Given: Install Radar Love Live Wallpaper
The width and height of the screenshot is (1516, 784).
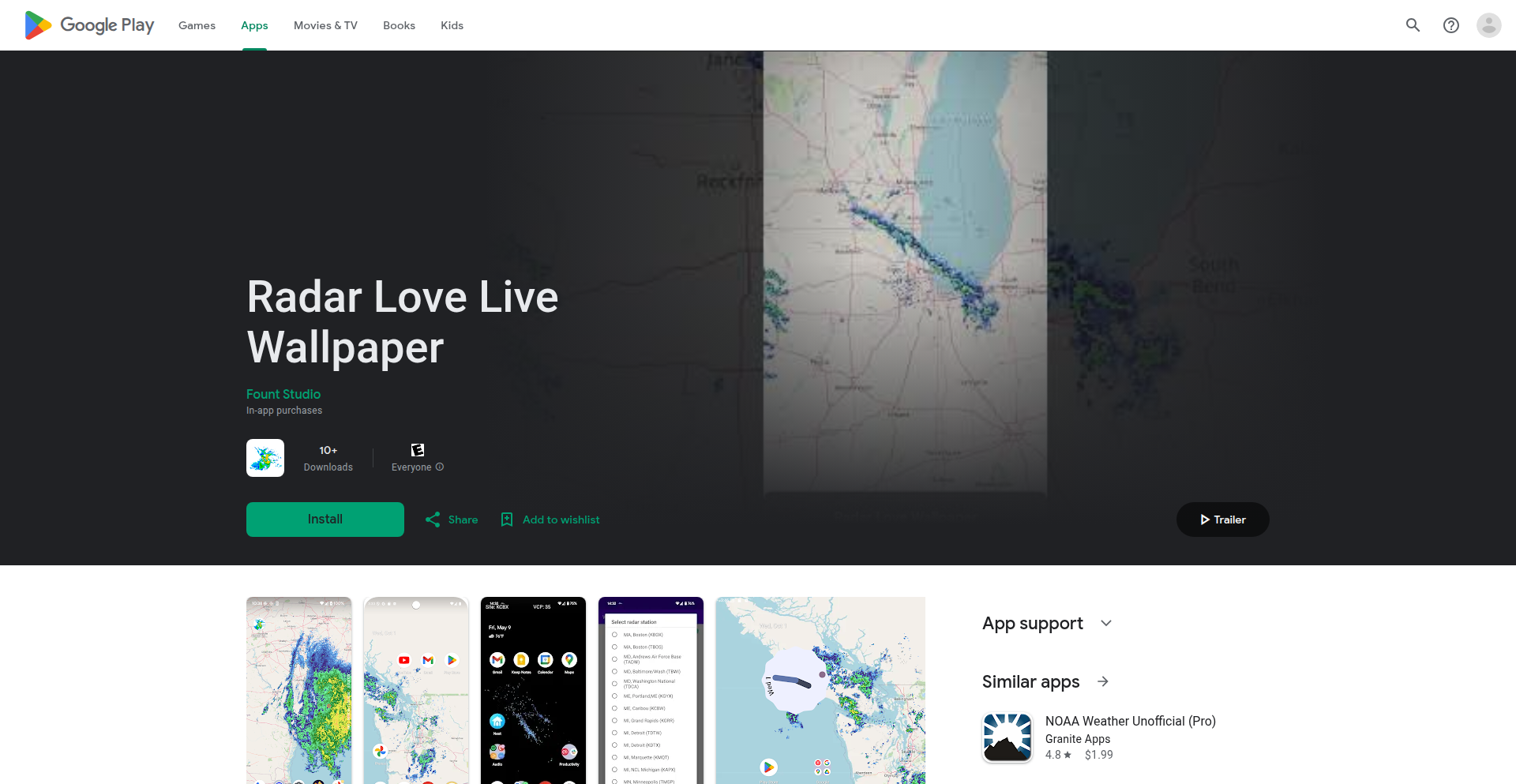Looking at the screenshot, I should (325, 520).
